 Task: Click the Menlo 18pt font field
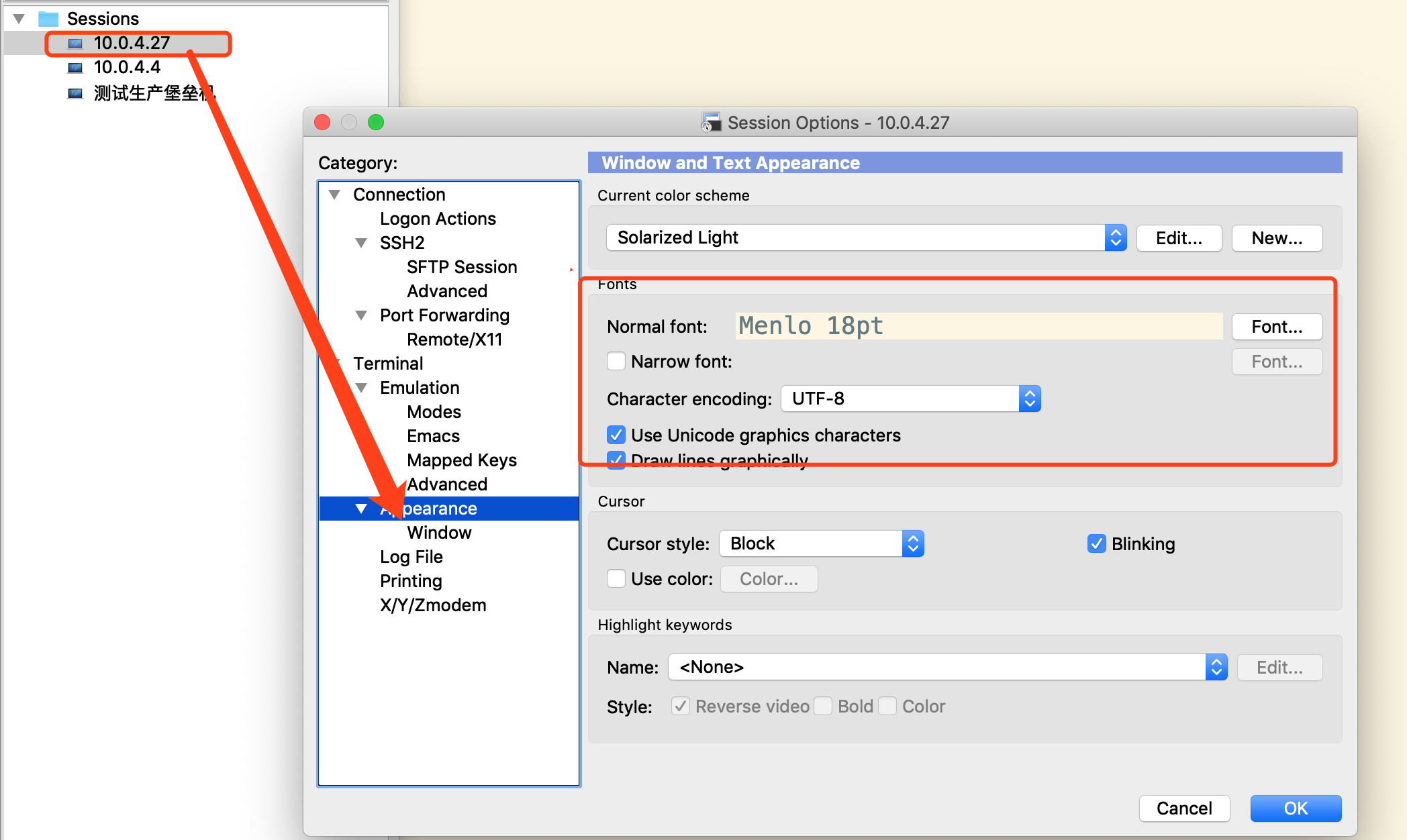point(977,326)
